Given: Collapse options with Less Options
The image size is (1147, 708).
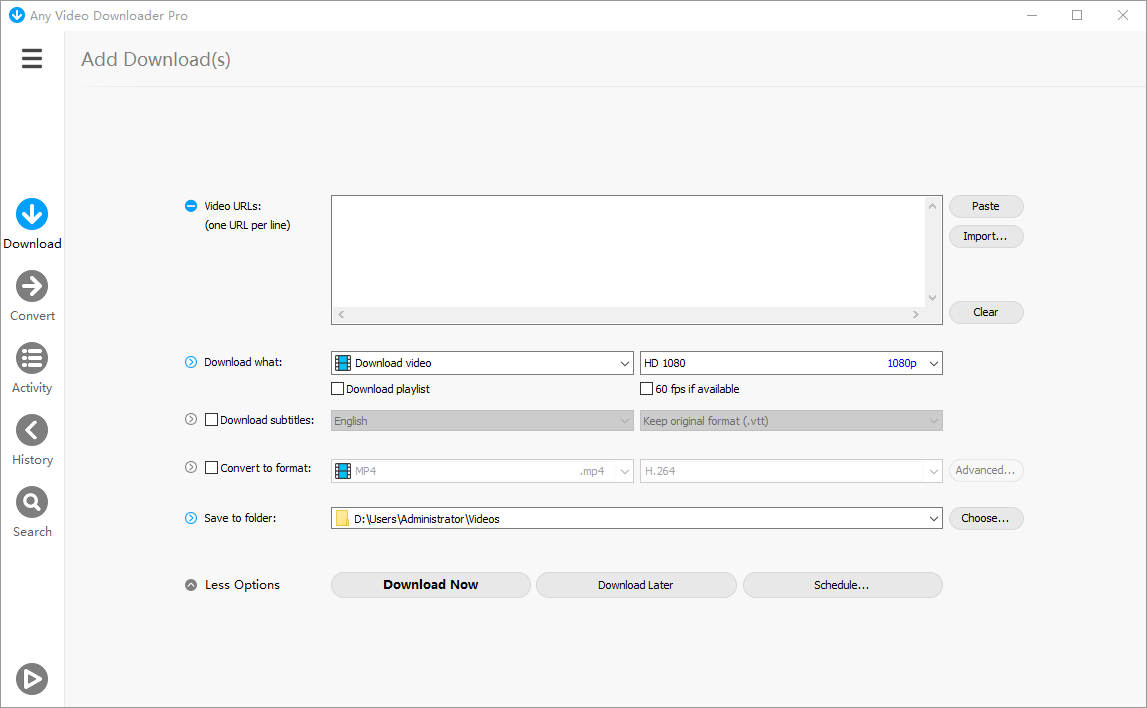Looking at the screenshot, I should pos(232,585).
